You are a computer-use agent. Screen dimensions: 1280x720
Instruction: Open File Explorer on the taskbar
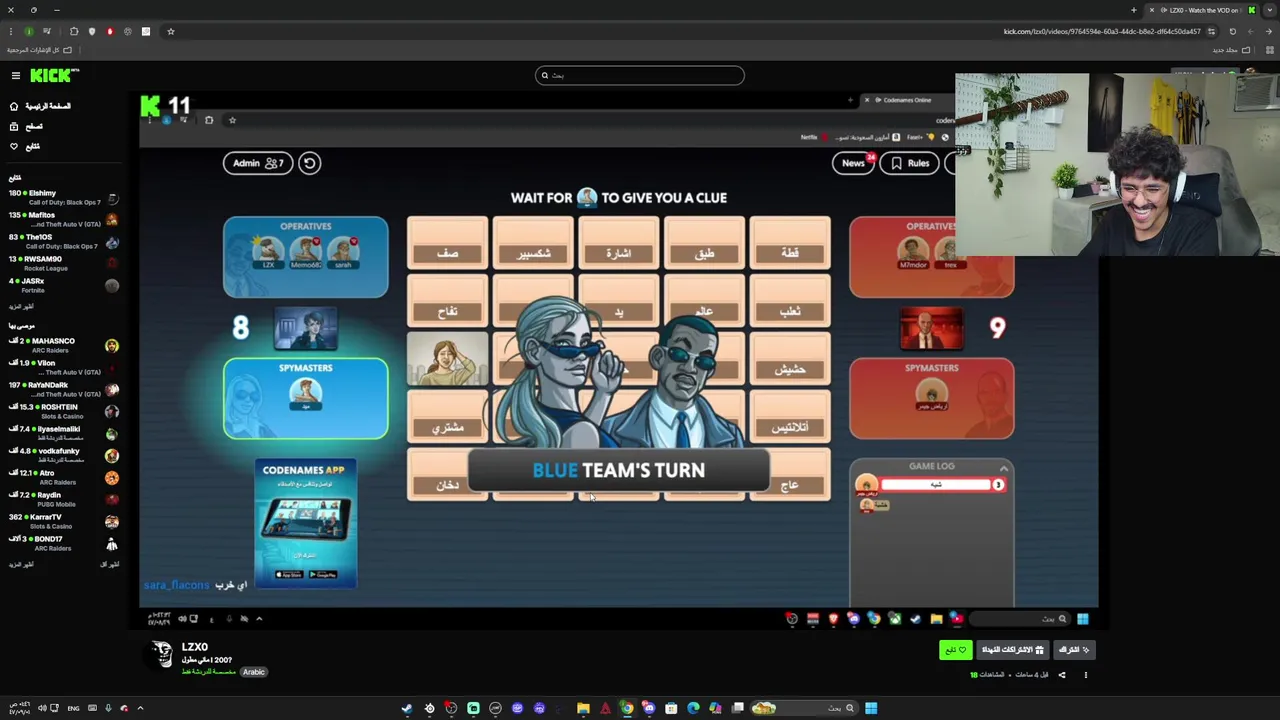(583, 708)
